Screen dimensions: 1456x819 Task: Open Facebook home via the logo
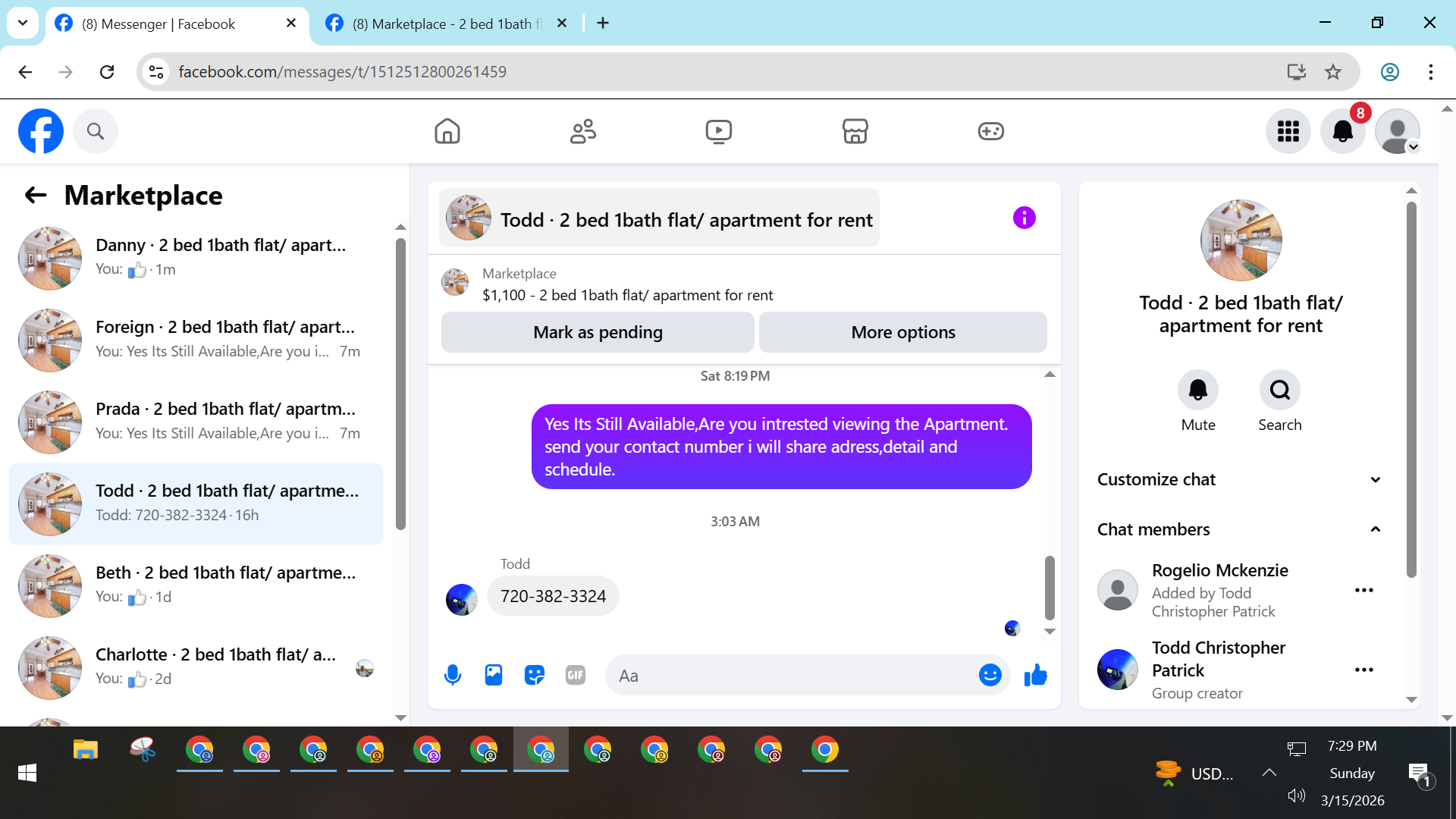(x=41, y=131)
